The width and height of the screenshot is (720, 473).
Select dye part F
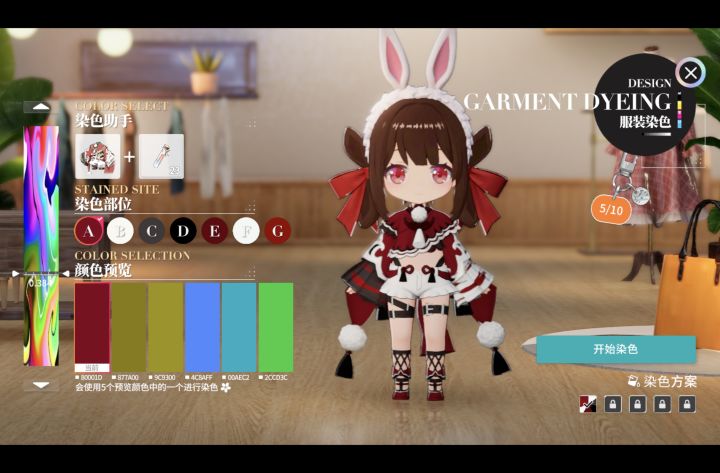(x=246, y=231)
